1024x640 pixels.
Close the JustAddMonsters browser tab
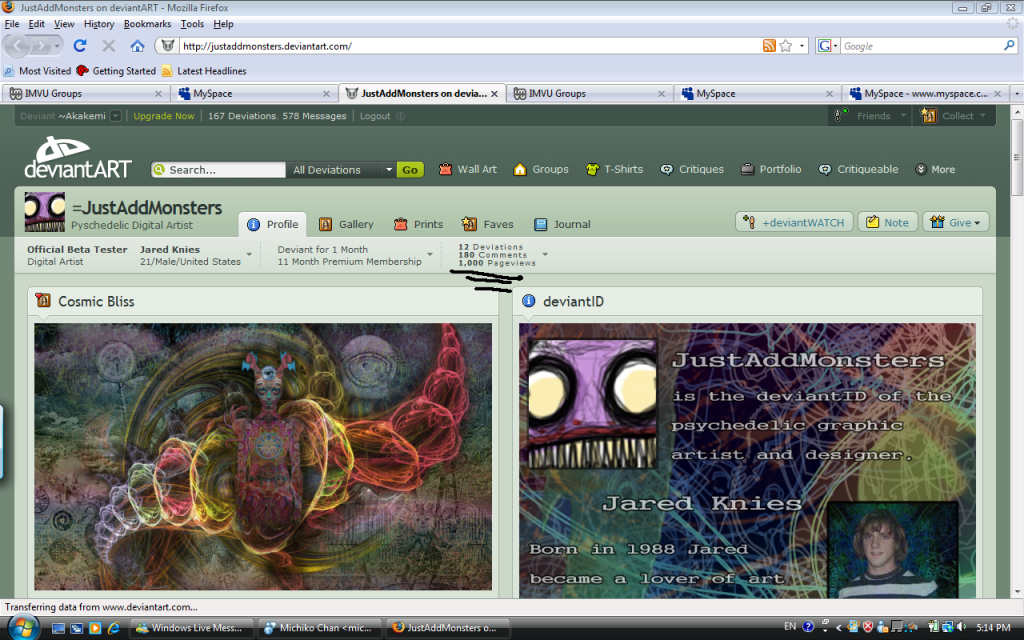click(494, 93)
